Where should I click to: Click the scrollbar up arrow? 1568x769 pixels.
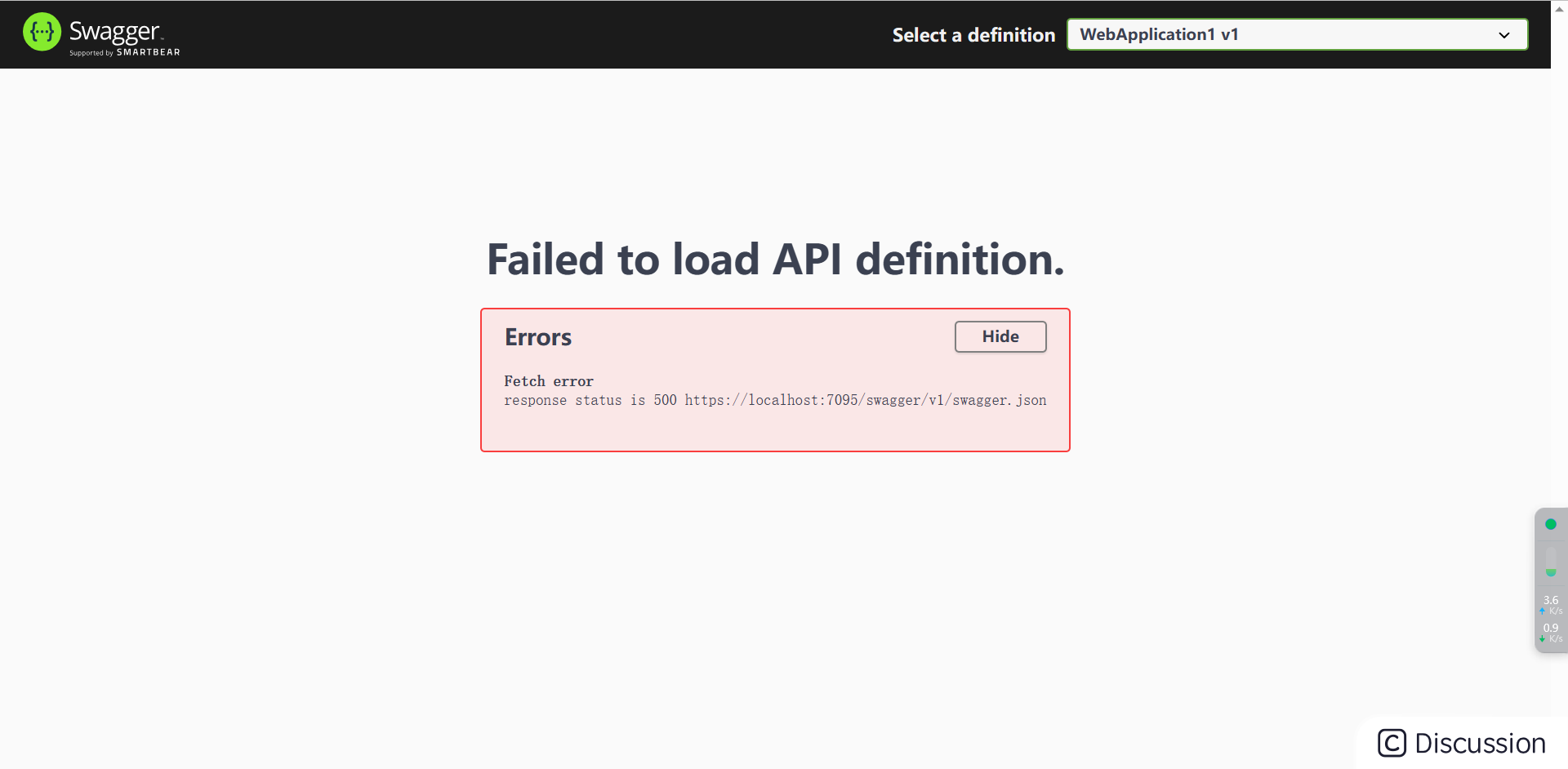click(1559, 8)
